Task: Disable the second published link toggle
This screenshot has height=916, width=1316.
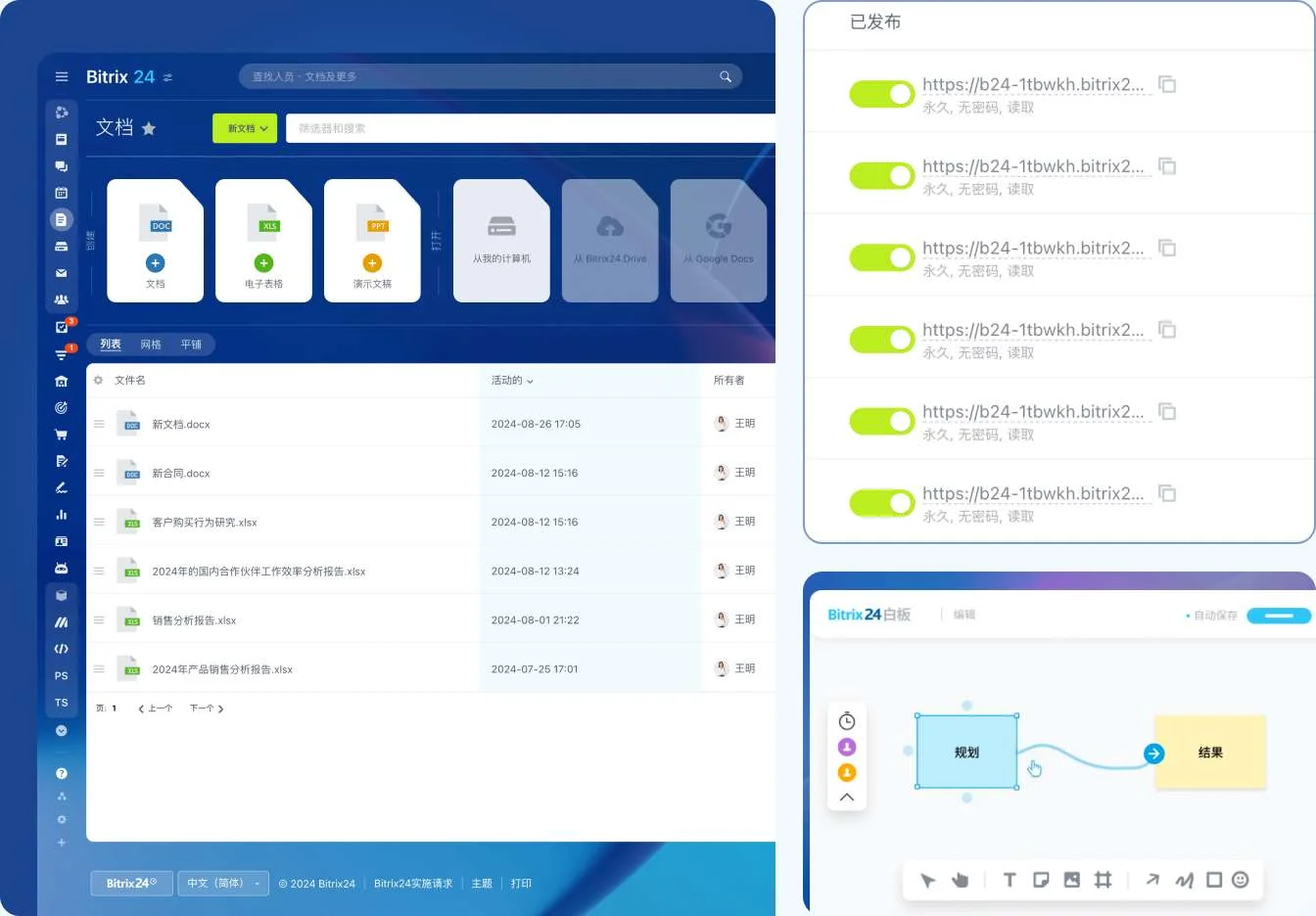Action: [882, 176]
